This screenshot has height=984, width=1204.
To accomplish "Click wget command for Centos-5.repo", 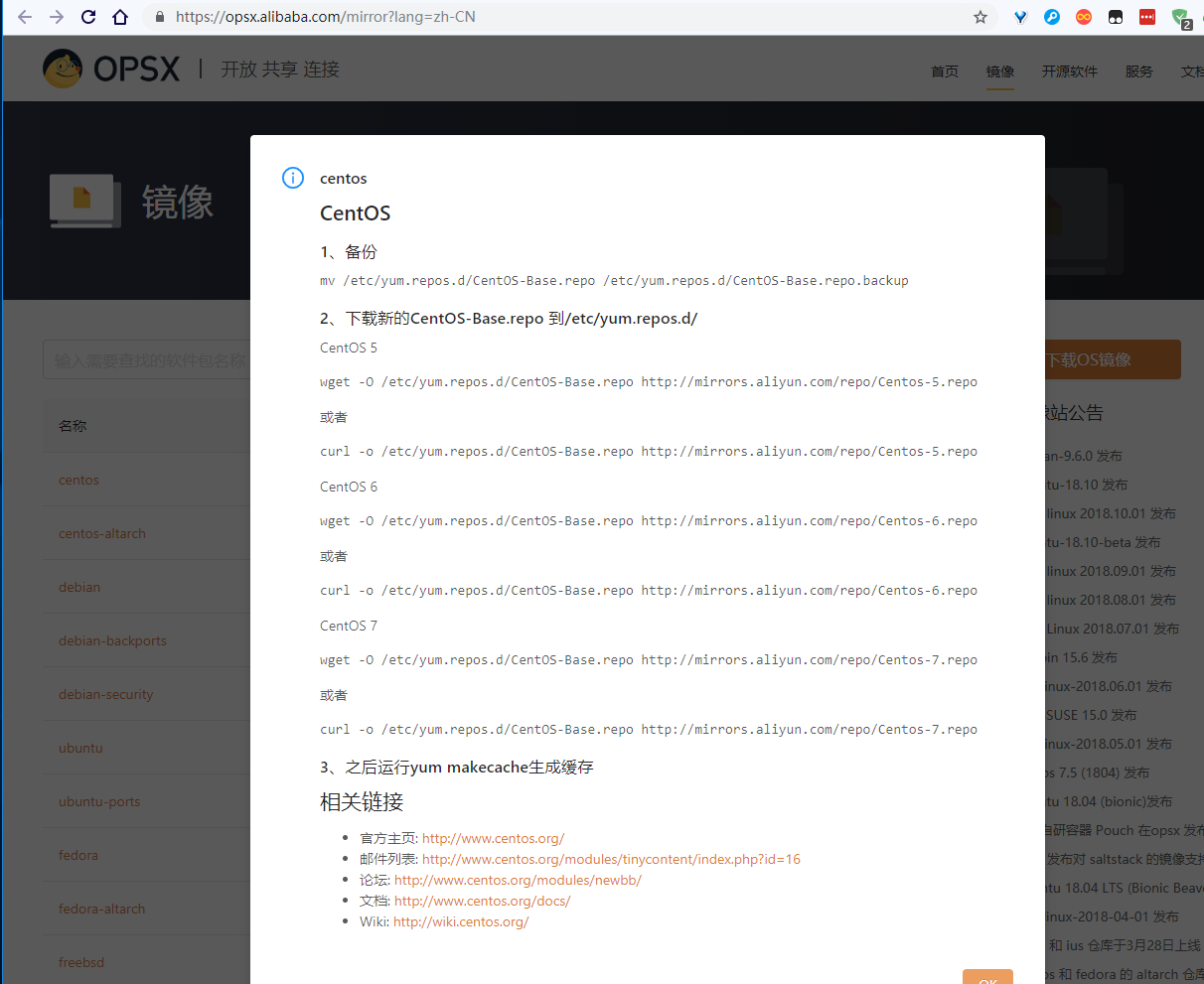I will (649, 382).
